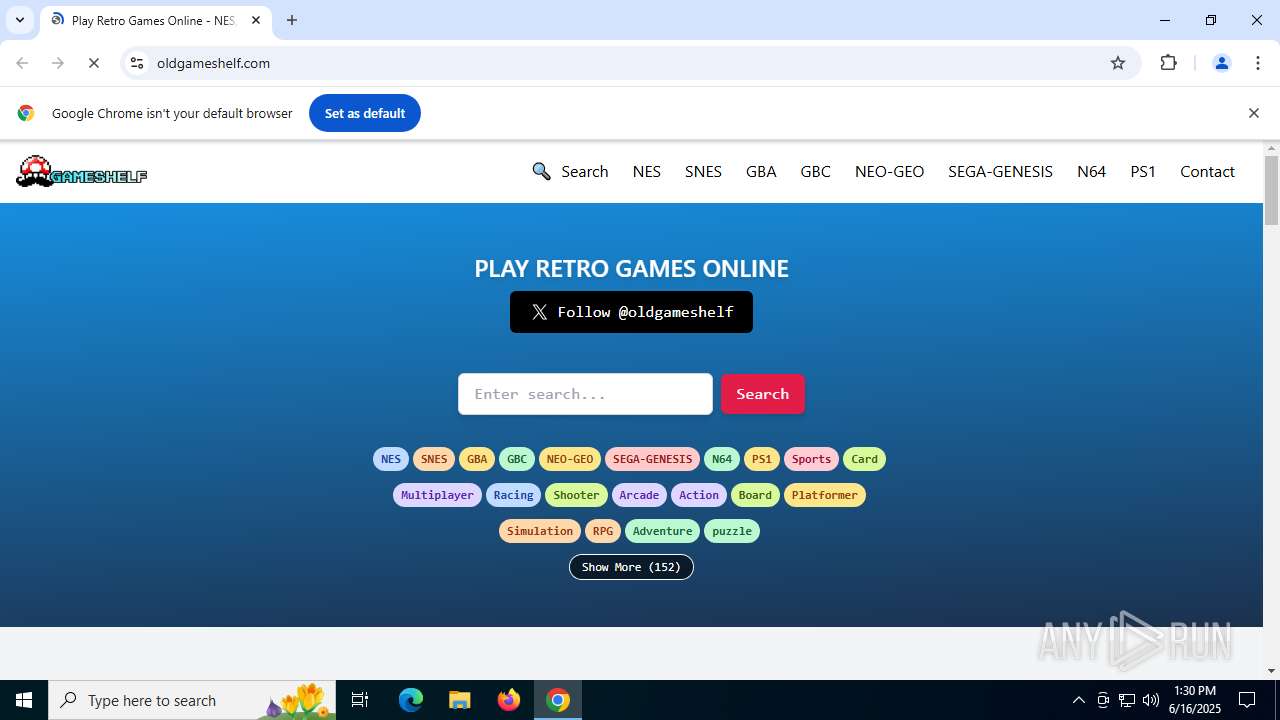Select the Multiplayer tag pill
The image size is (1280, 720).
tap(437, 495)
